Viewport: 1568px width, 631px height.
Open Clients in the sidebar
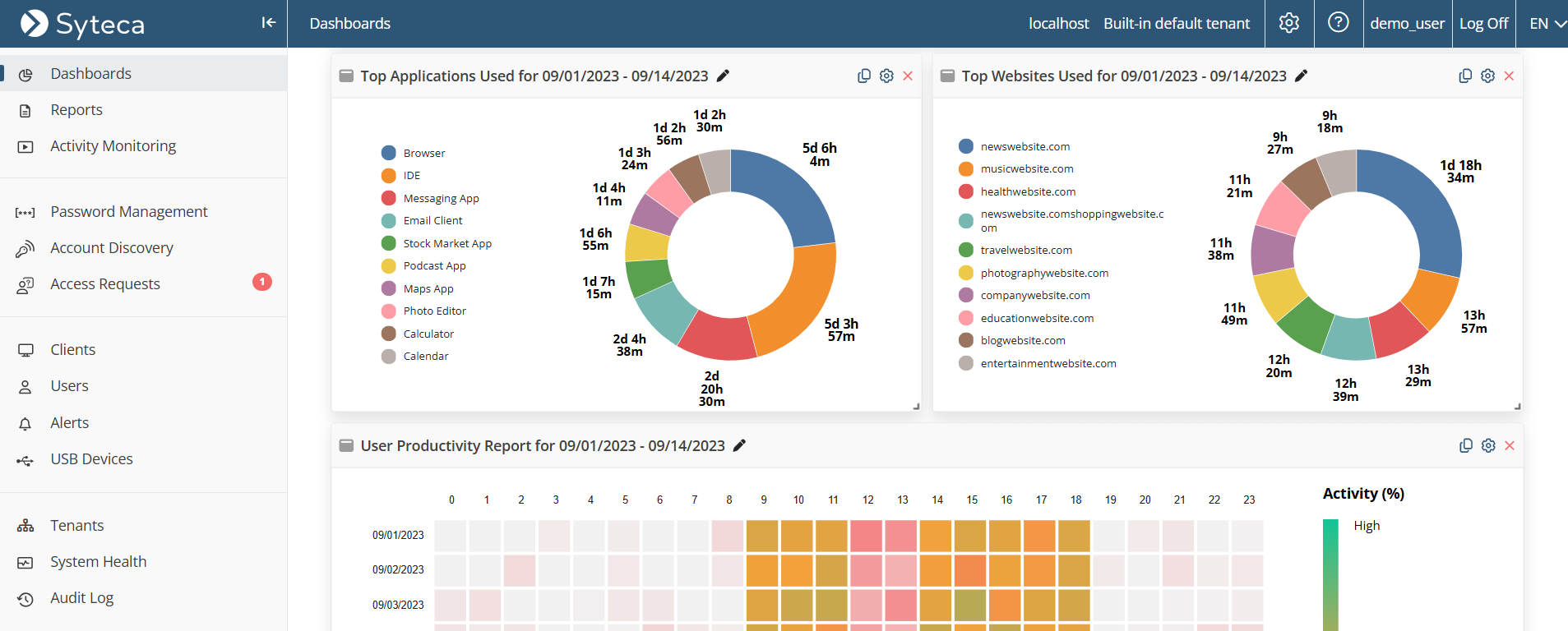[144, 349]
